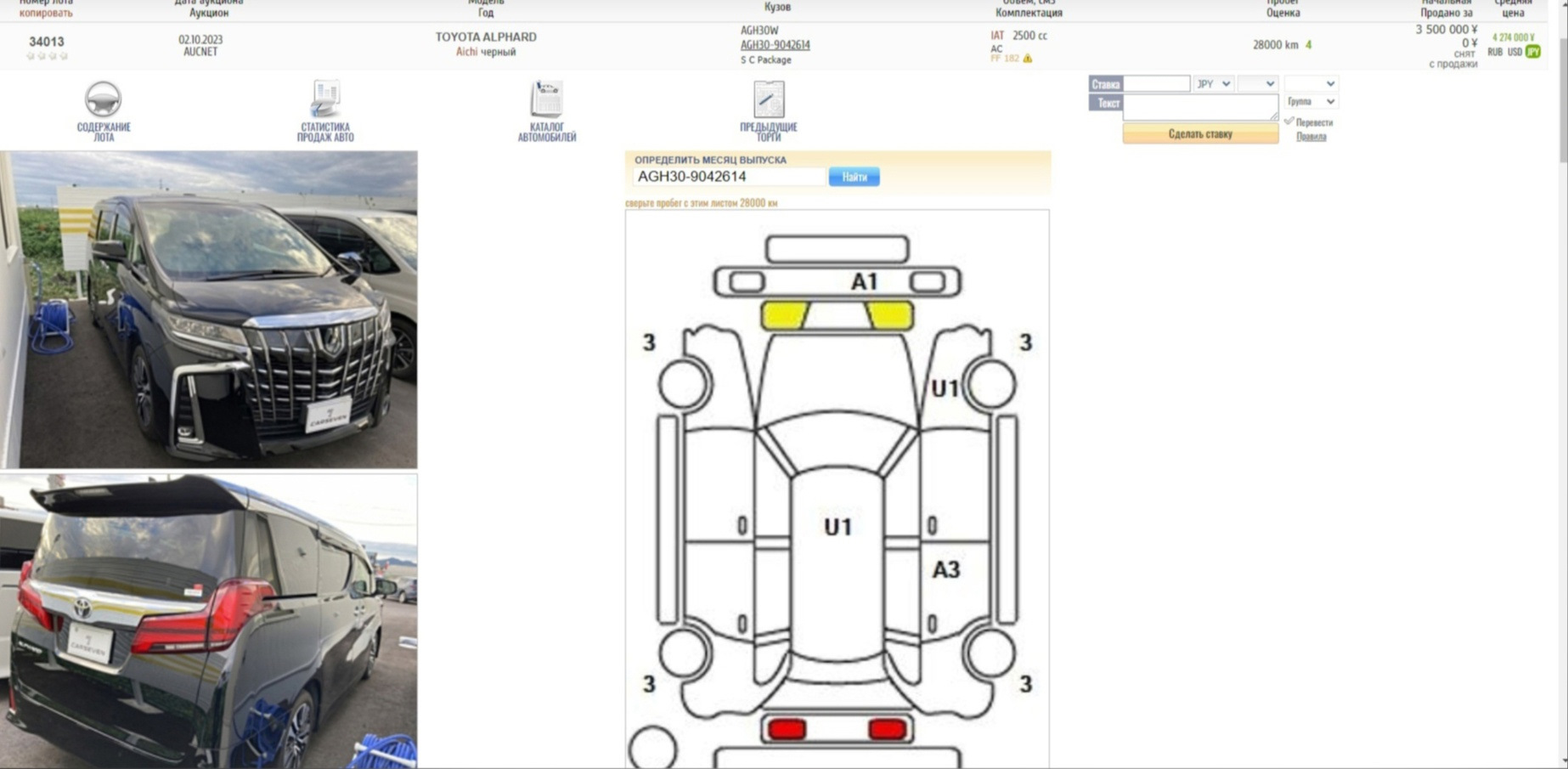Open chassis link AGH30-9042614

[775, 45]
